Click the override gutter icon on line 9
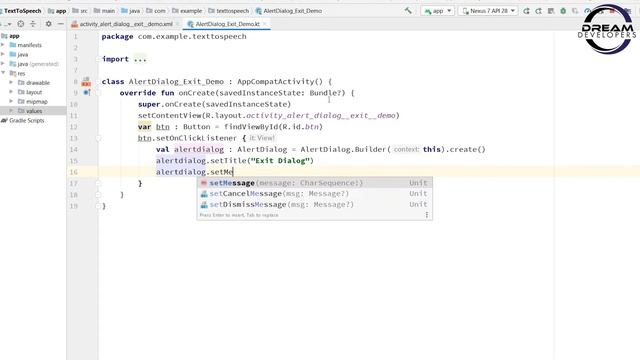 point(87,93)
